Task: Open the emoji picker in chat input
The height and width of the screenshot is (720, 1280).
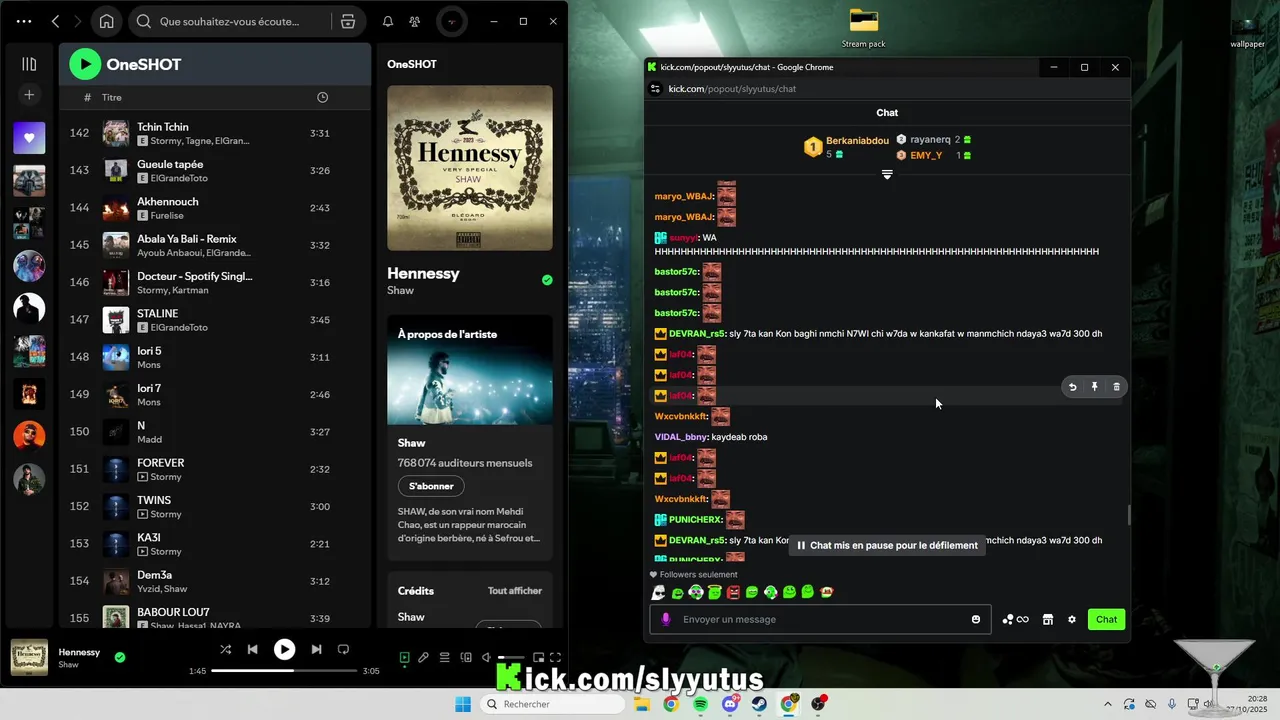Action: pyautogui.click(x=976, y=619)
